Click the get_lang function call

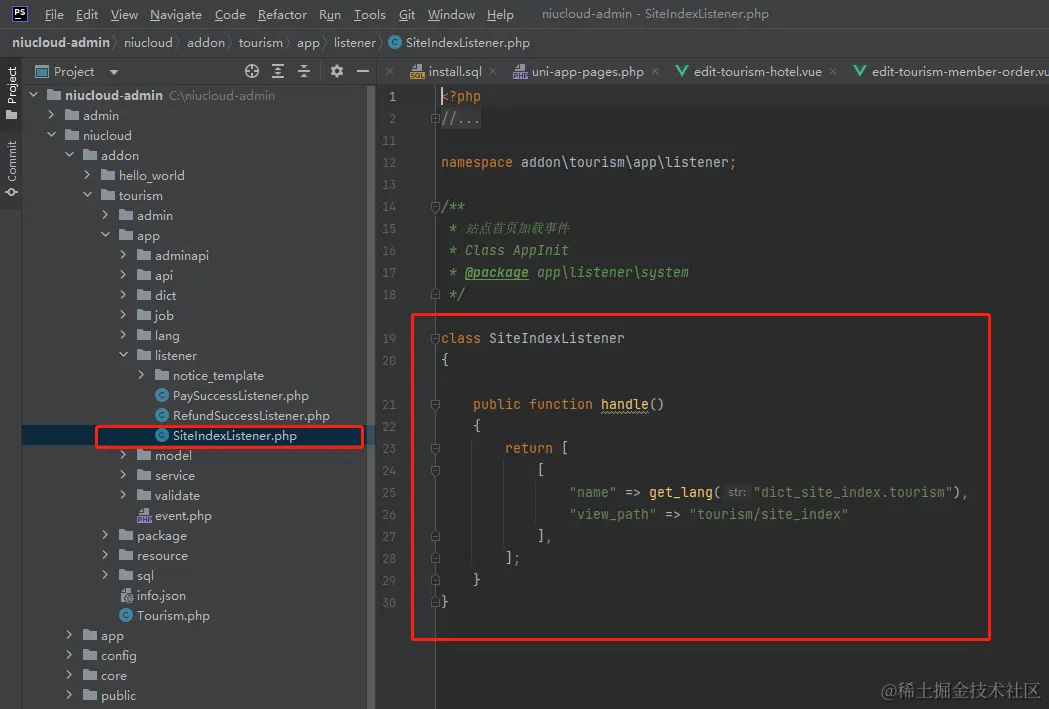pos(680,492)
